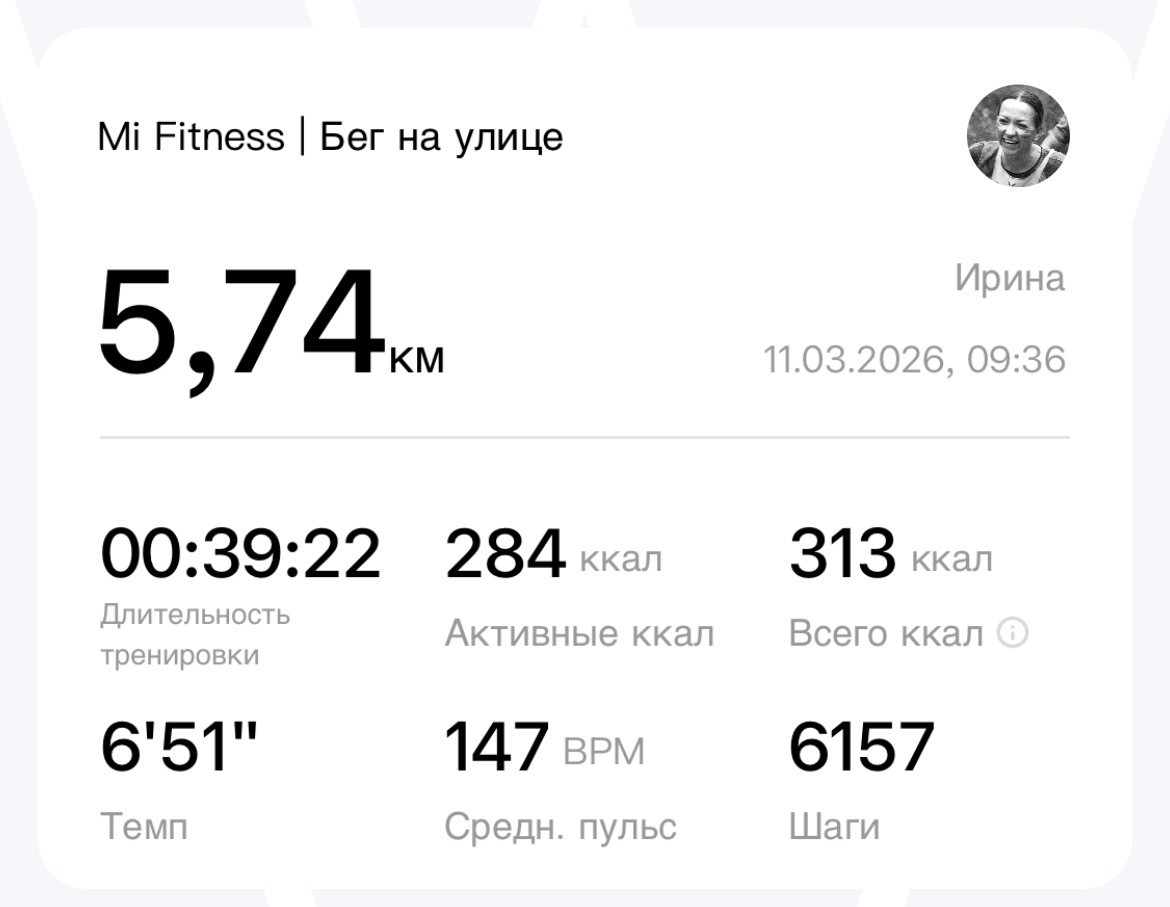Tap the 313 ккал total calories value
The height and width of the screenshot is (907, 1170).
click(891, 553)
